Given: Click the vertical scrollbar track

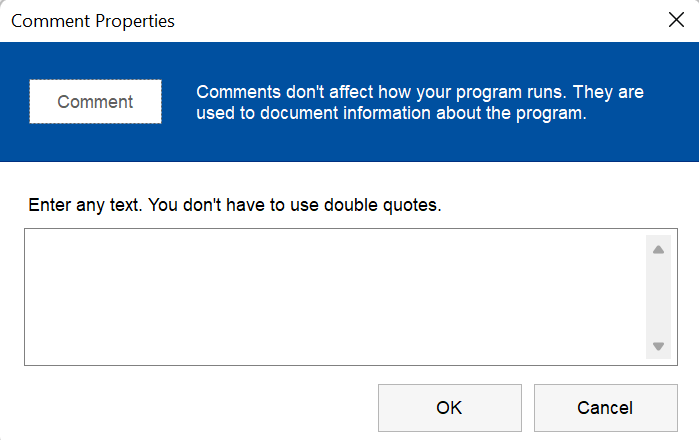Looking at the screenshot, I should coord(658,298).
